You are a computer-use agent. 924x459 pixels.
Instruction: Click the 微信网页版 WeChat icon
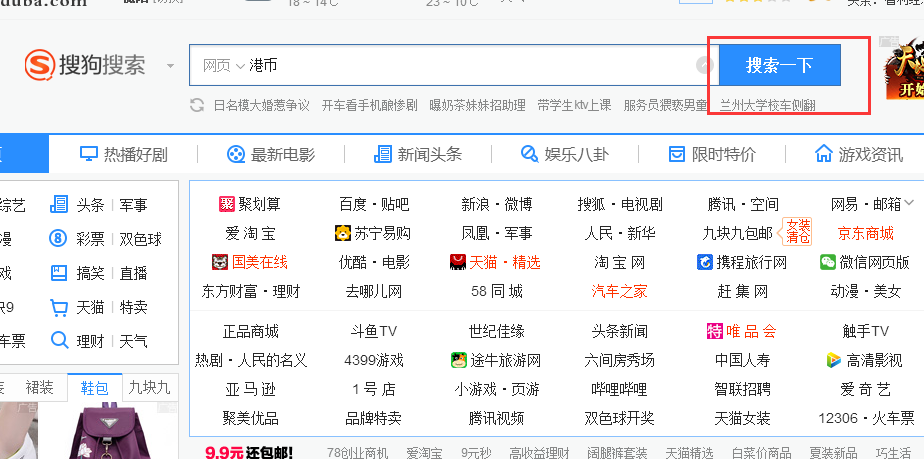coord(828,262)
